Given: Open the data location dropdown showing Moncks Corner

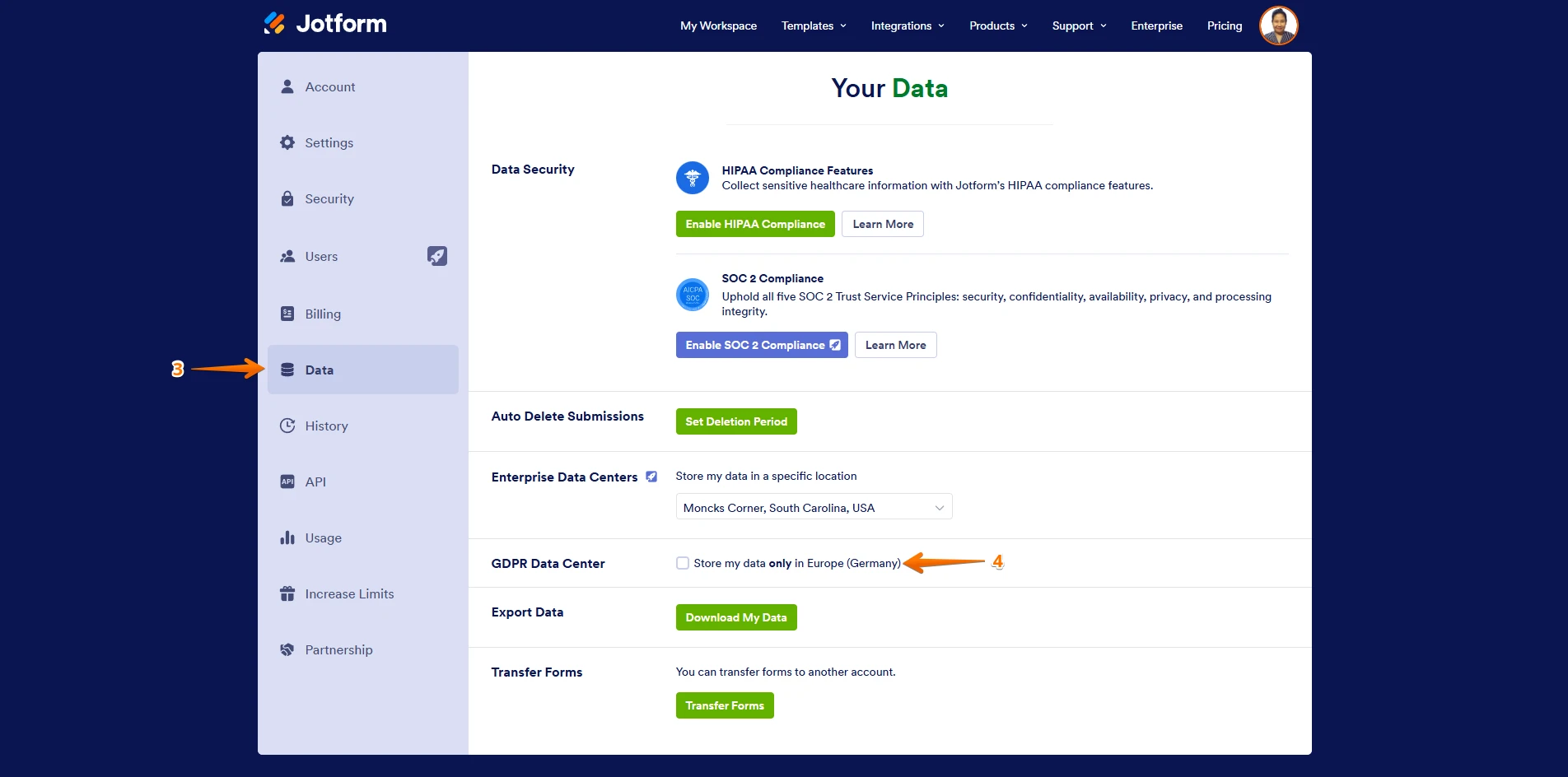Looking at the screenshot, I should [x=813, y=506].
